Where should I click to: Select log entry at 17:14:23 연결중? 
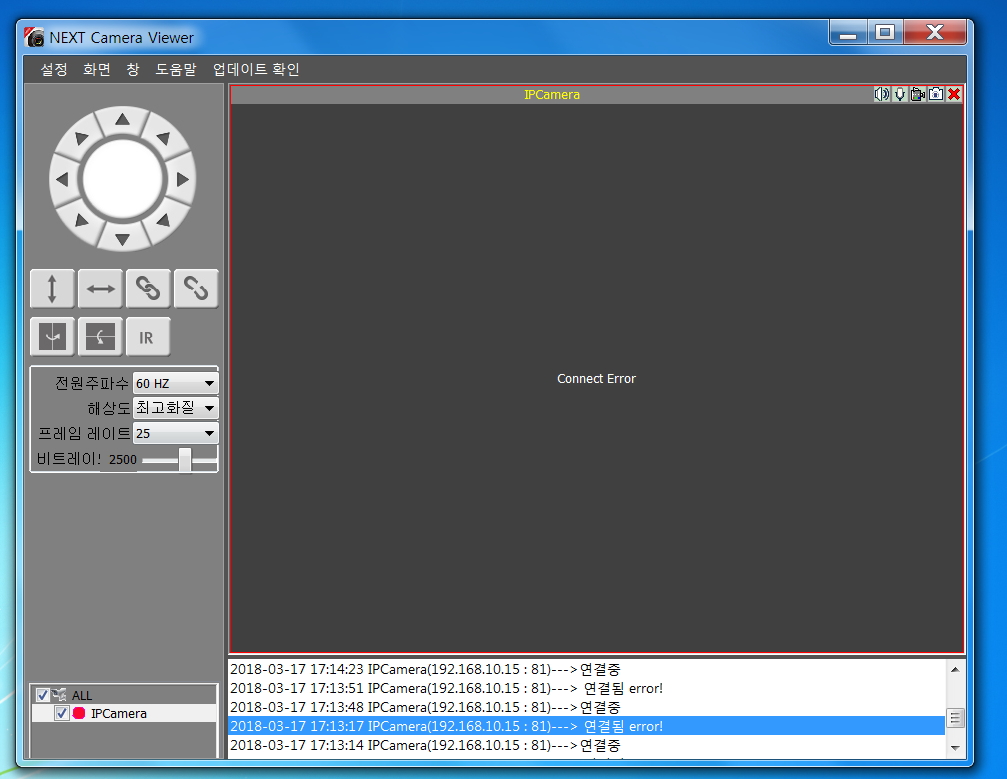(x=587, y=669)
